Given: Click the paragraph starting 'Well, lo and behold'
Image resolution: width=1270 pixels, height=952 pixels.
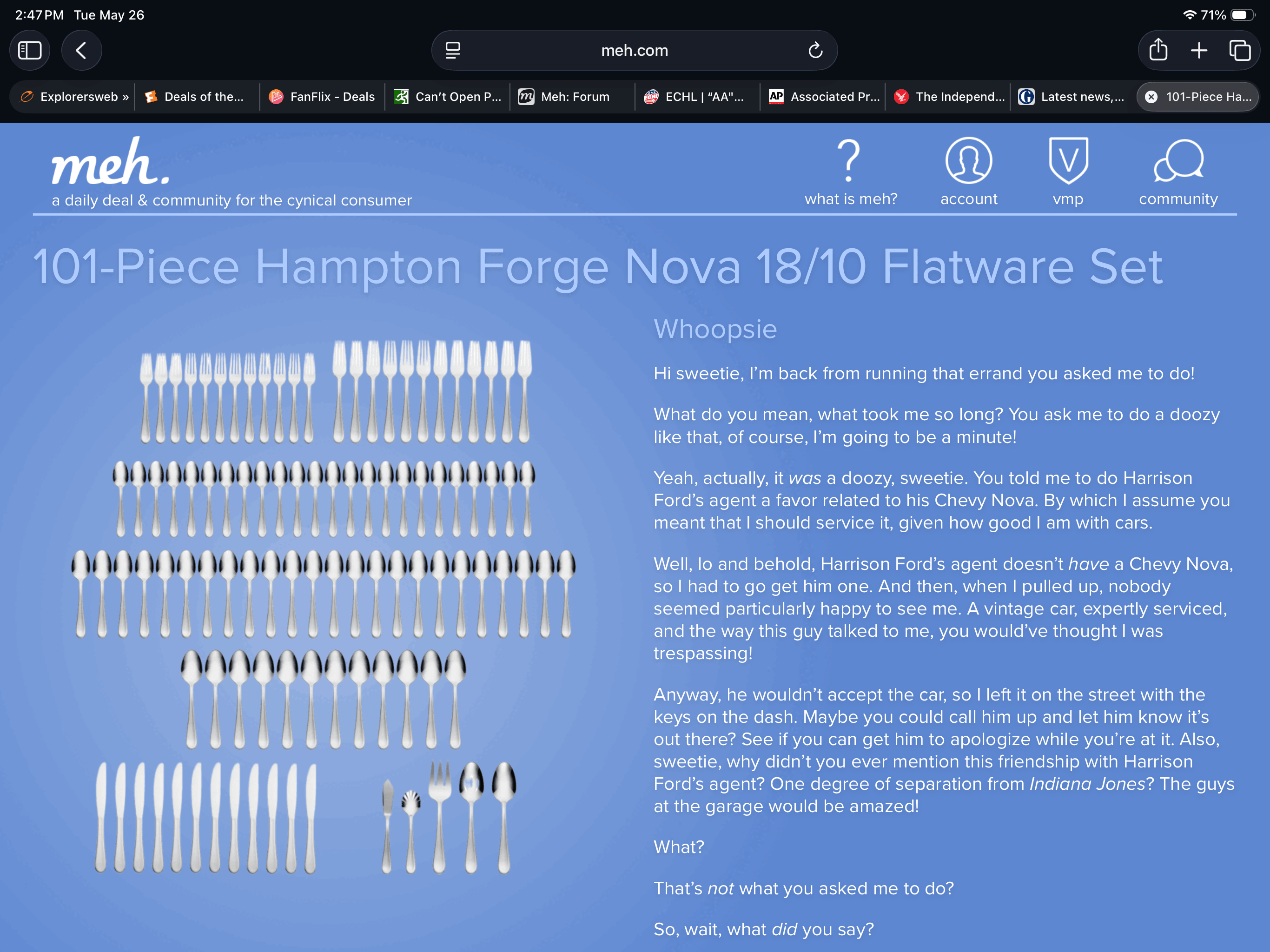Looking at the screenshot, I should point(943,608).
